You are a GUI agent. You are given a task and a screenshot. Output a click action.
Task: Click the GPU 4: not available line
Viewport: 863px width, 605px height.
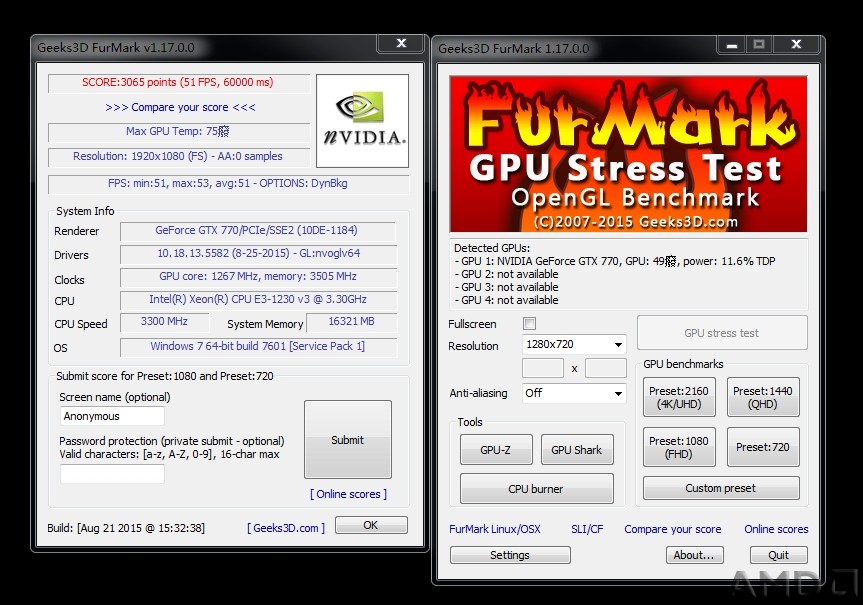[x=506, y=300]
